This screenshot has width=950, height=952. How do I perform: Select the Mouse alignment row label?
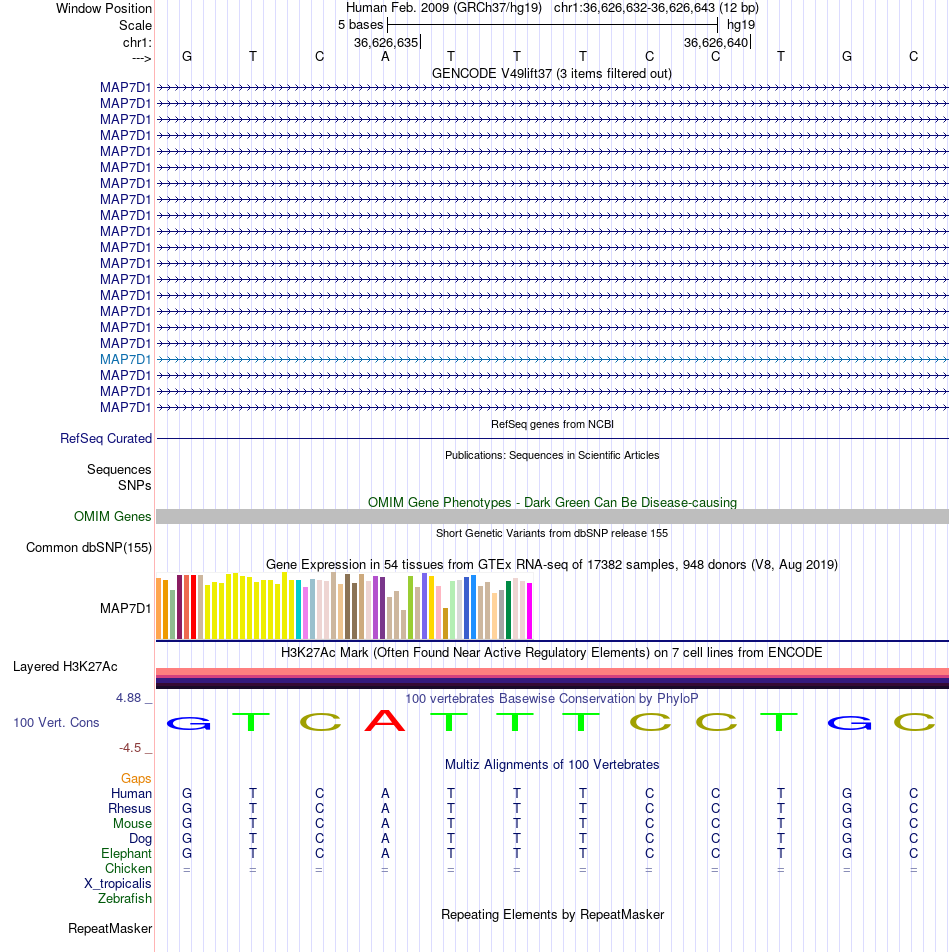pos(132,824)
